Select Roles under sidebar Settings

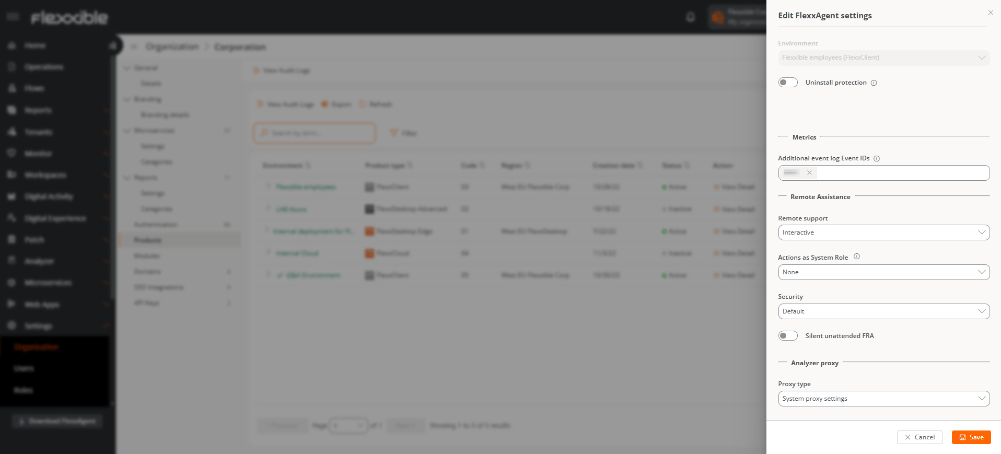point(23,390)
